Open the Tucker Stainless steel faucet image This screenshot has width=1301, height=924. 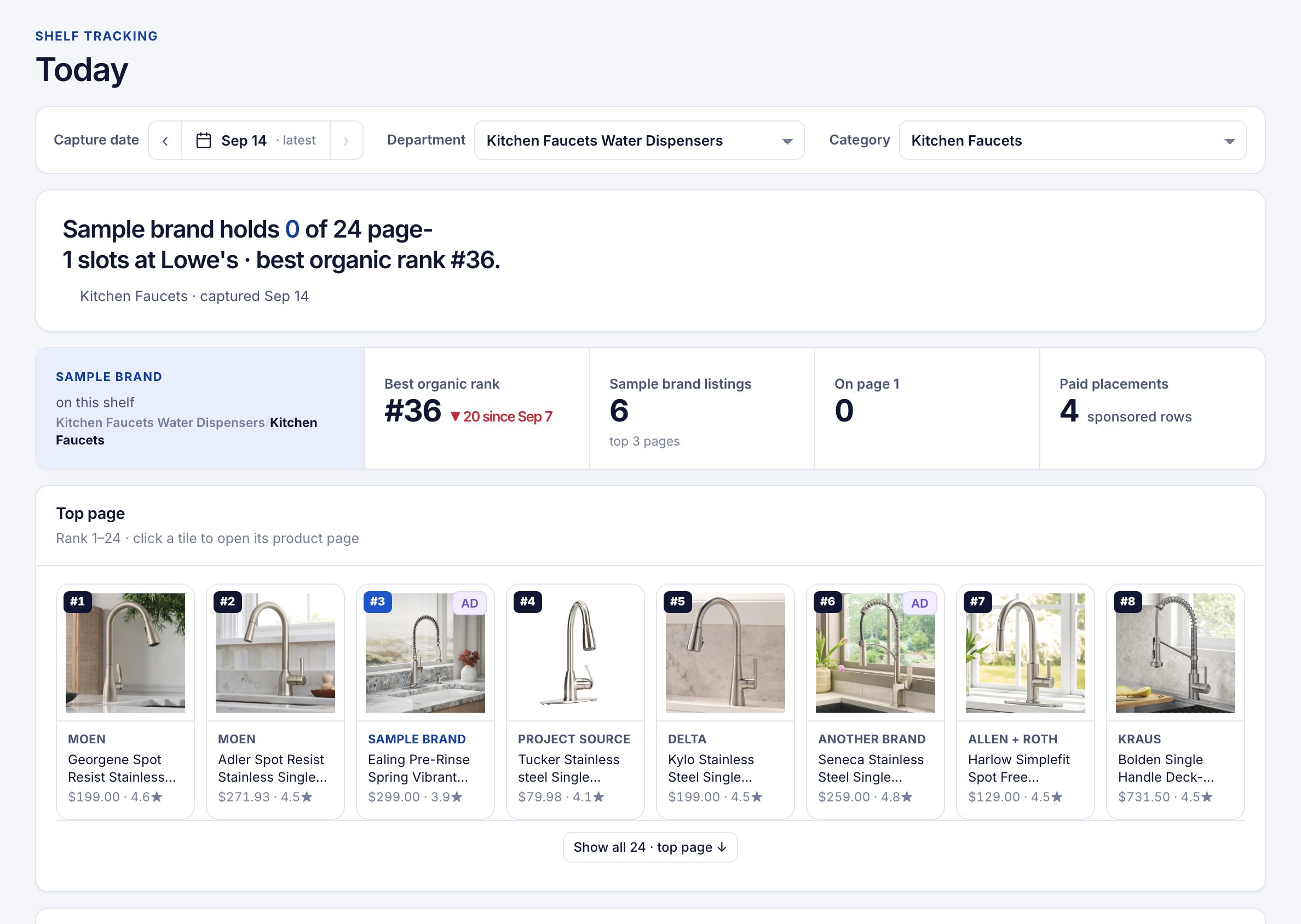point(575,652)
